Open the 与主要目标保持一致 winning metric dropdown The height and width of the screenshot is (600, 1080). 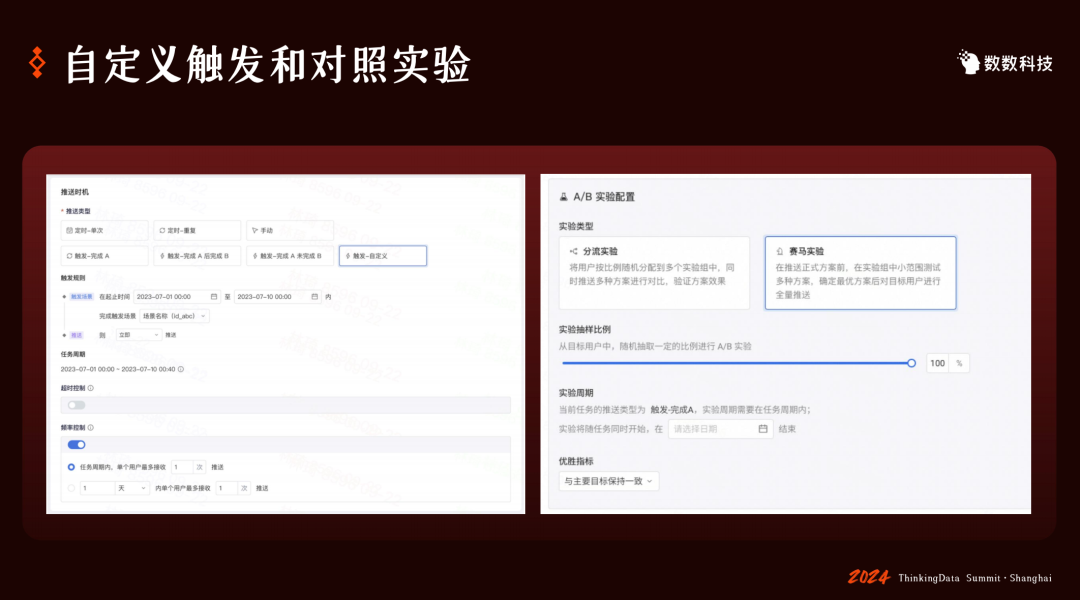pyautogui.click(x=609, y=481)
